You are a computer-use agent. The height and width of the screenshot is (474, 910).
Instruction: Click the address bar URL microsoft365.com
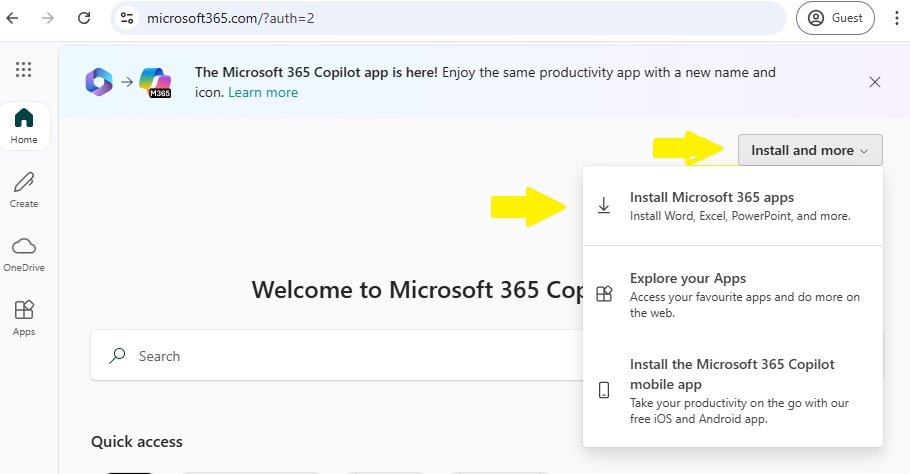coord(230,18)
